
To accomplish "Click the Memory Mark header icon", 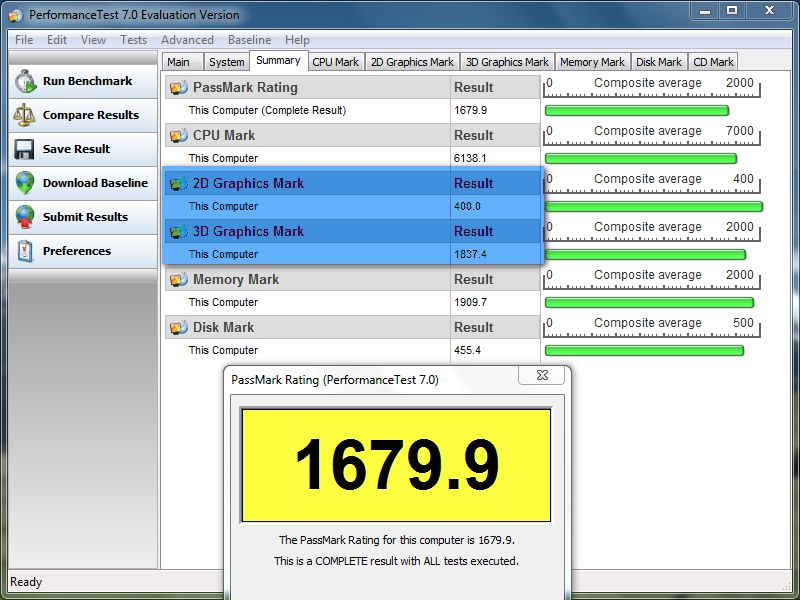I will click(x=179, y=280).
